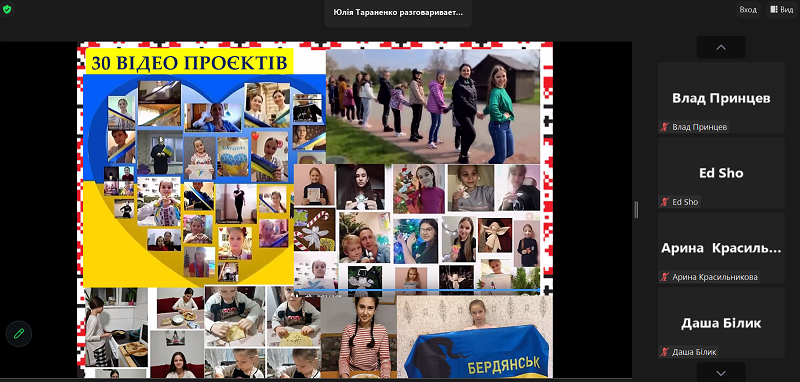Select Ed Sho participant tile

point(721,173)
